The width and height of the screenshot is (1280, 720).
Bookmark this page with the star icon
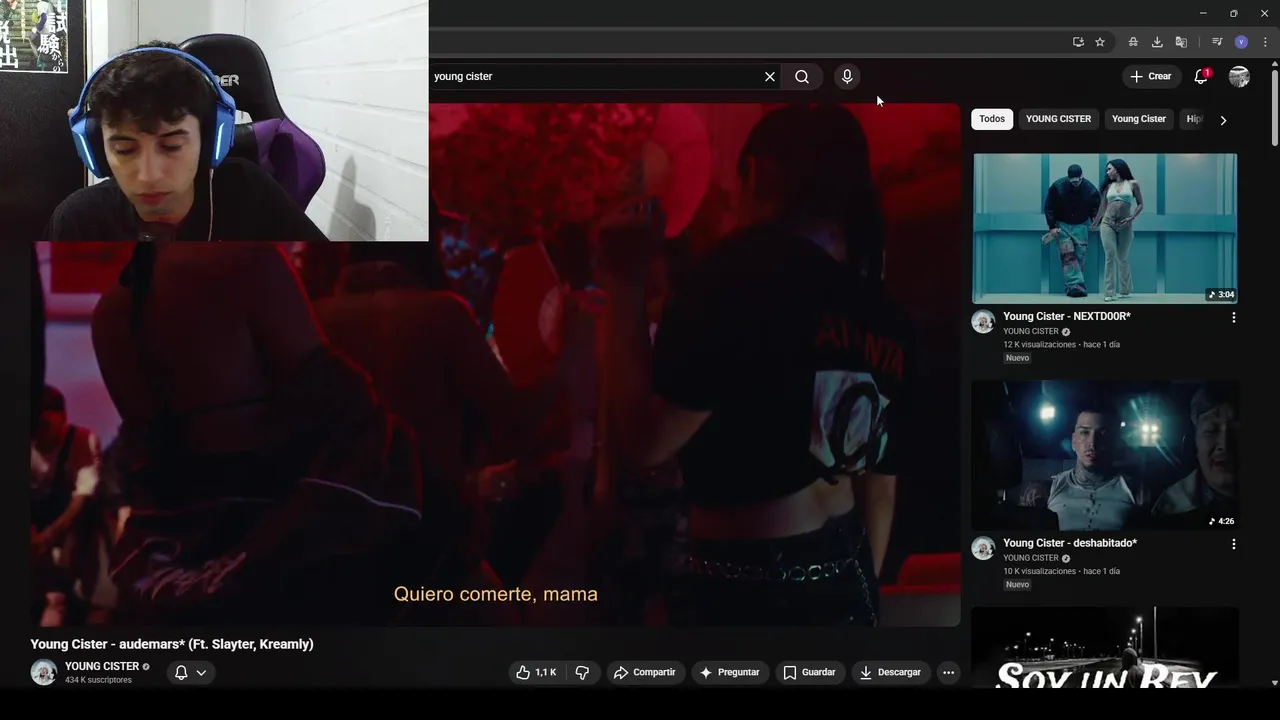coord(1100,42)
